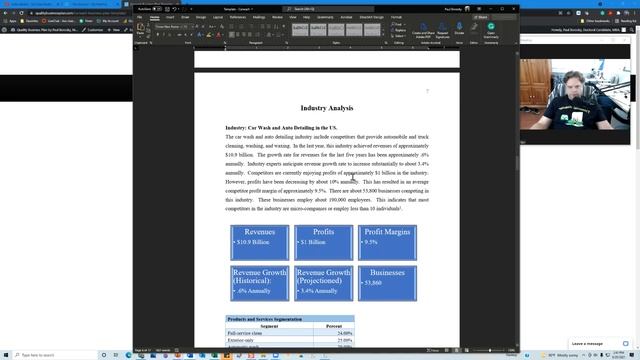Image resolution: width=640 pixels, height=360 pixels.
Task: Click the Word vertical scrollbar thumb
Action: coord(517,163)
